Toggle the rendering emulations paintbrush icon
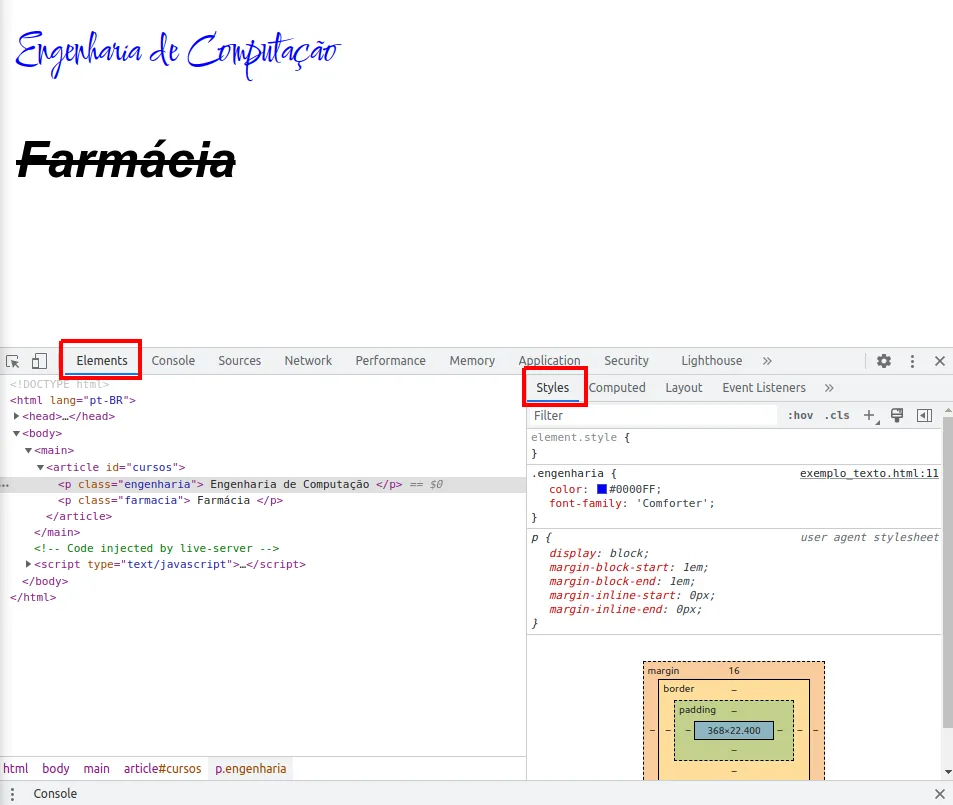This screenshot has width=953, height=805. [896, 415]
